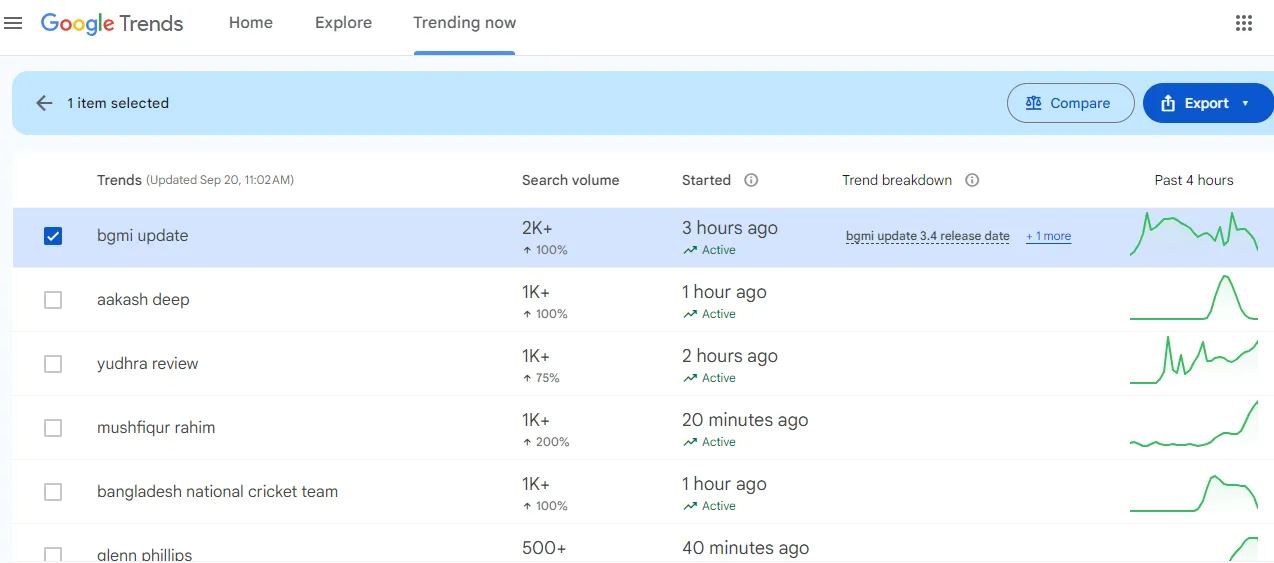
Task: Click the trending arrow icon under 3 hours ago
Action: point(690,250)
